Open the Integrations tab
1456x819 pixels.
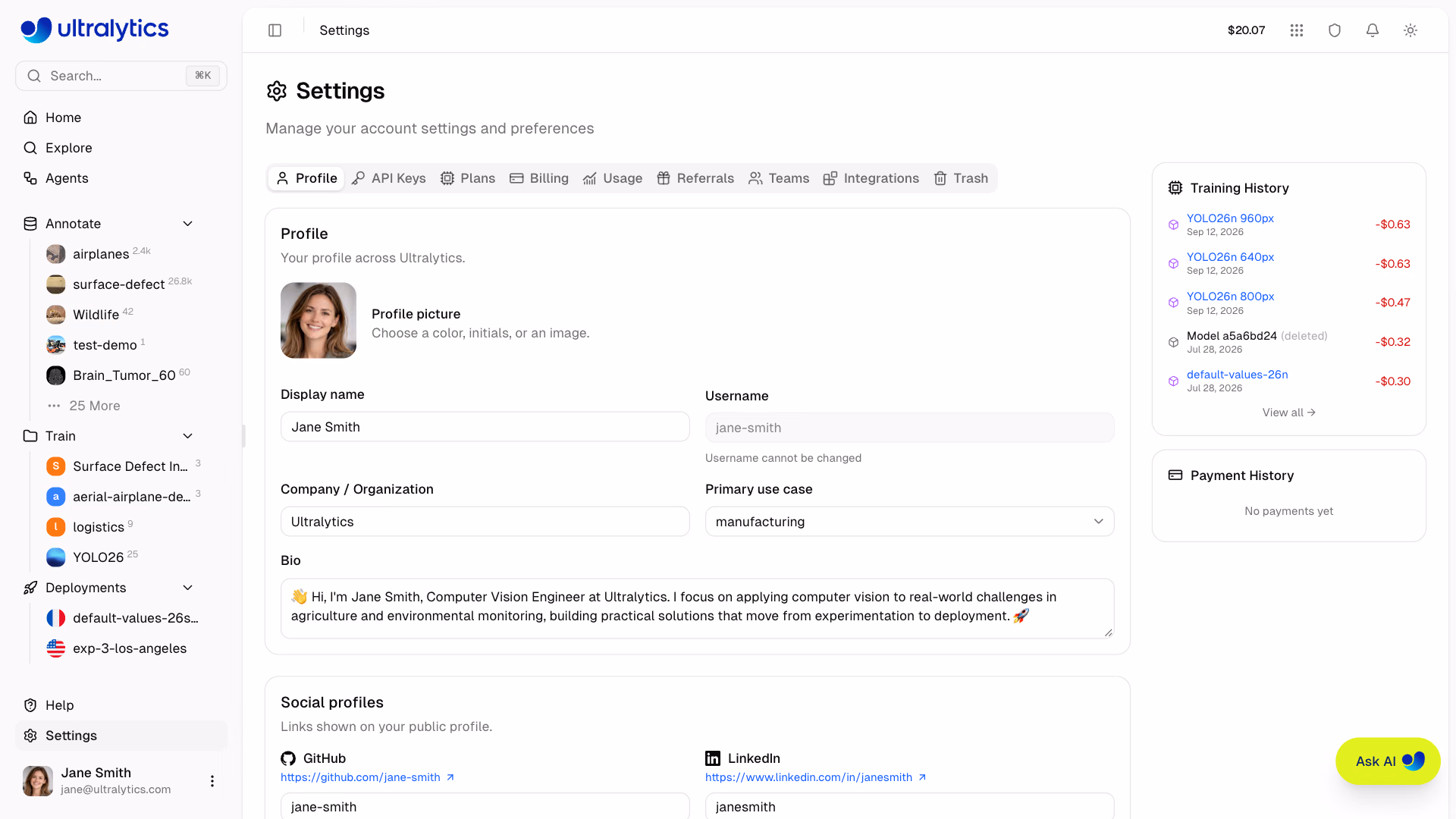[x=871, y=178]
